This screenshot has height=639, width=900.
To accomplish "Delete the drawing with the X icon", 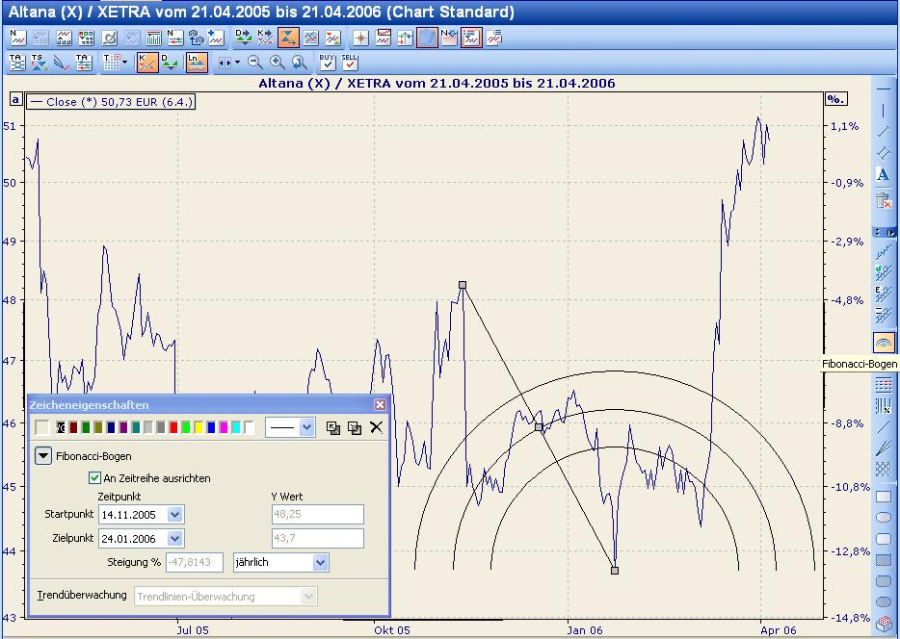I will pos(376,428).
